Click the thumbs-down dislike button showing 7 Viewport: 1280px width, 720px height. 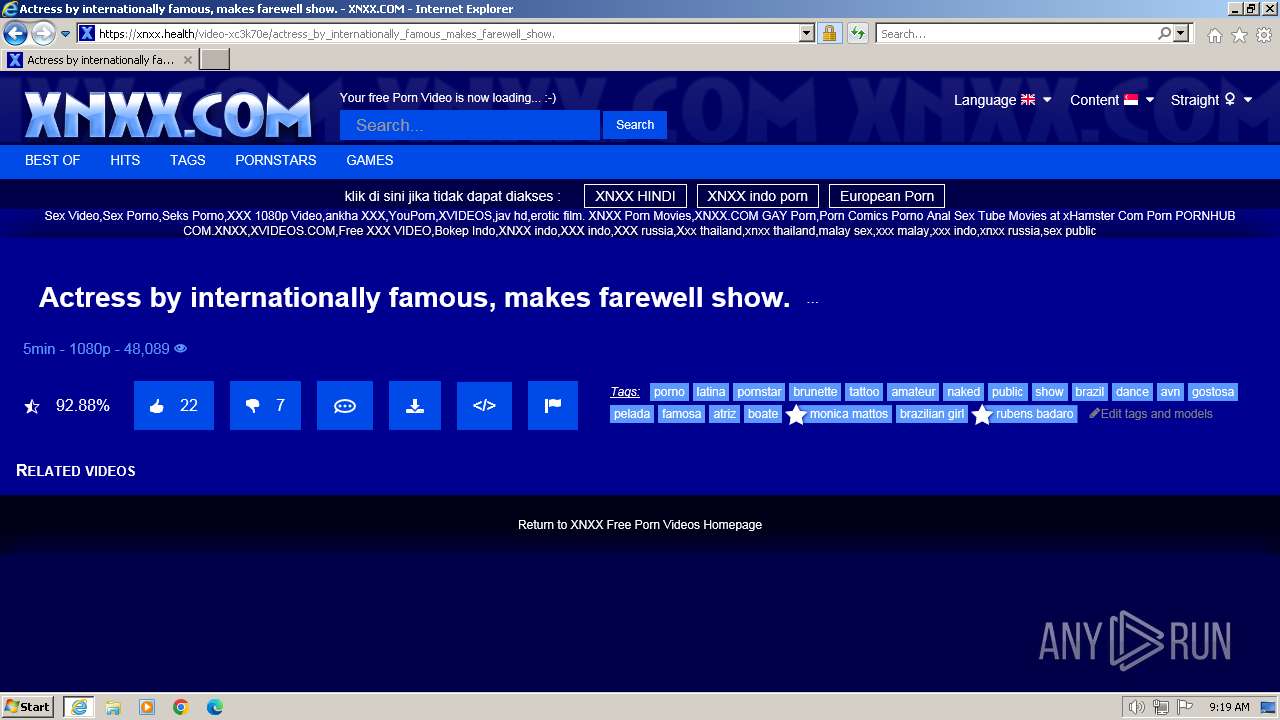(265, 406)
